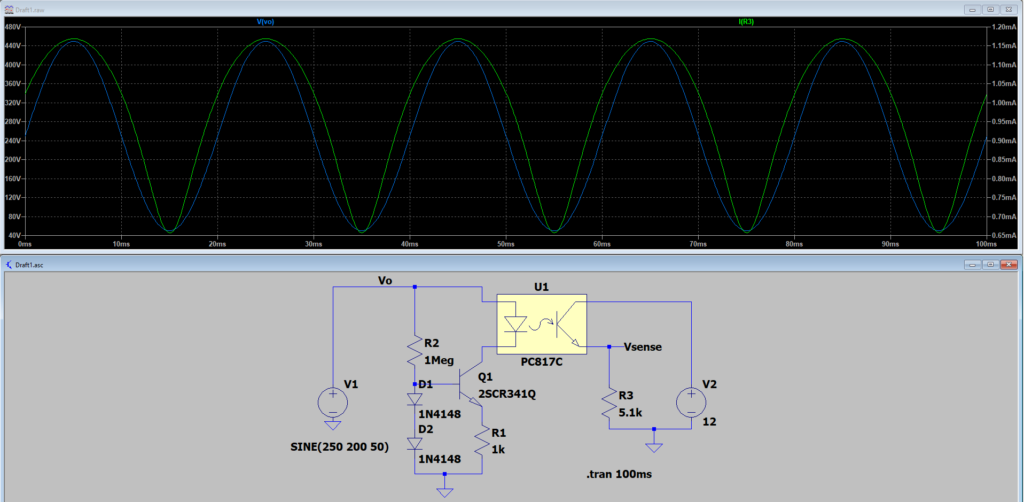Click the Vsense net label
Viewport: 1024px width, 502px height.
coord(642,346)
